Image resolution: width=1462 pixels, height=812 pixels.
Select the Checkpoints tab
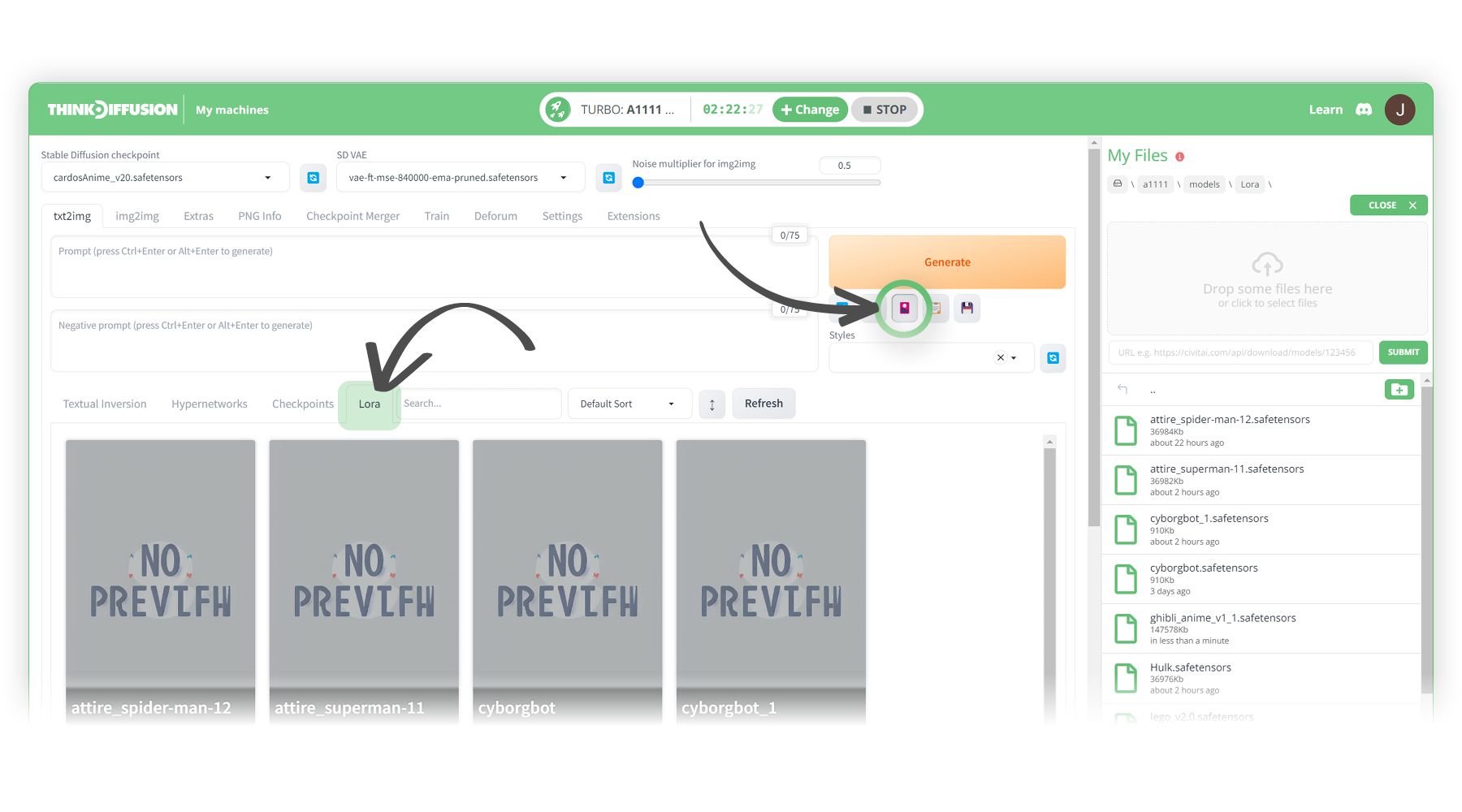(x=302, y=404)
